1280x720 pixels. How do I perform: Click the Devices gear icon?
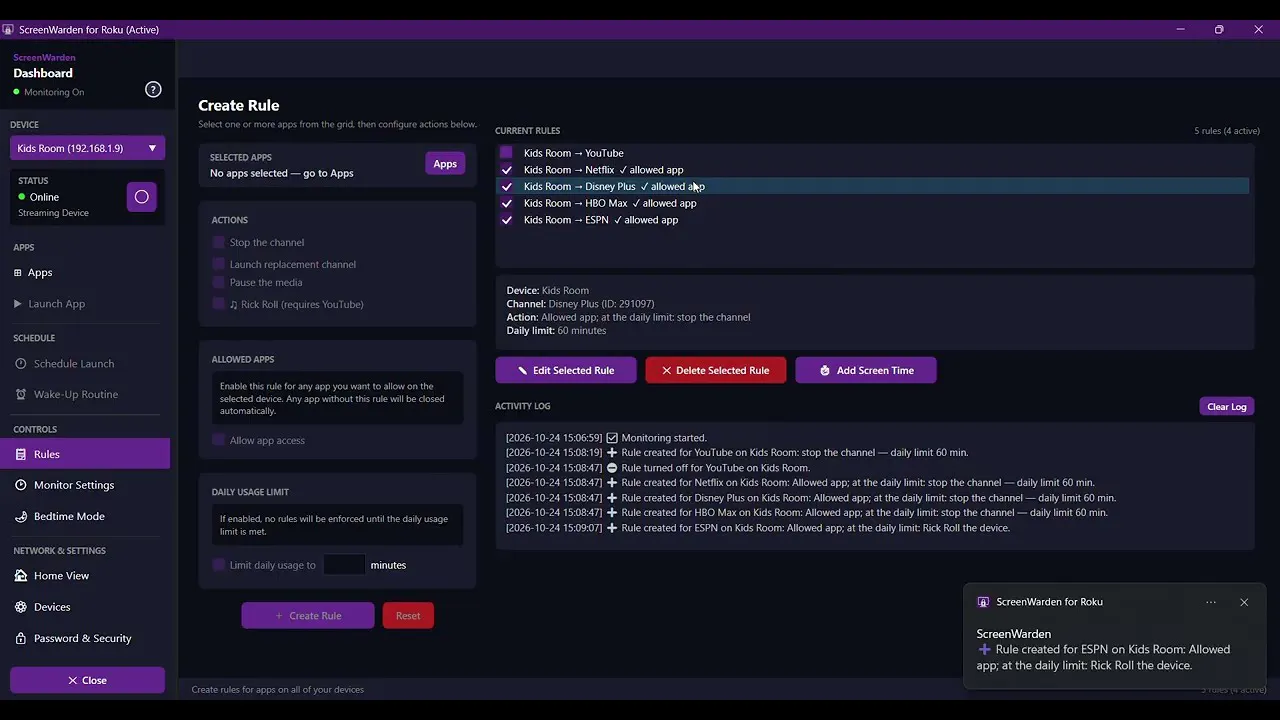click(x=22, y=607)
